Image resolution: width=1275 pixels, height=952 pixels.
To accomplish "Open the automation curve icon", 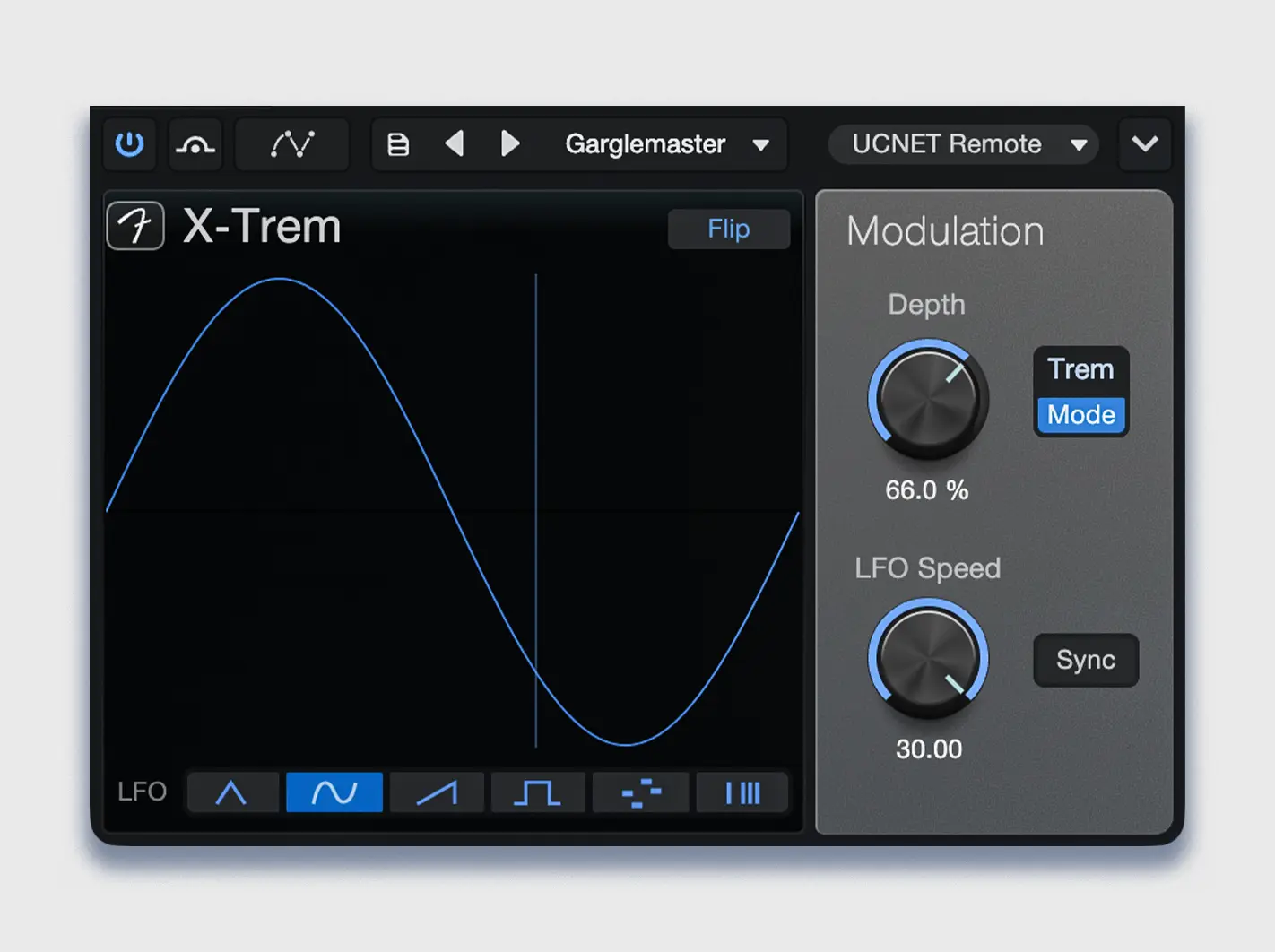I will tap(292, 144).
